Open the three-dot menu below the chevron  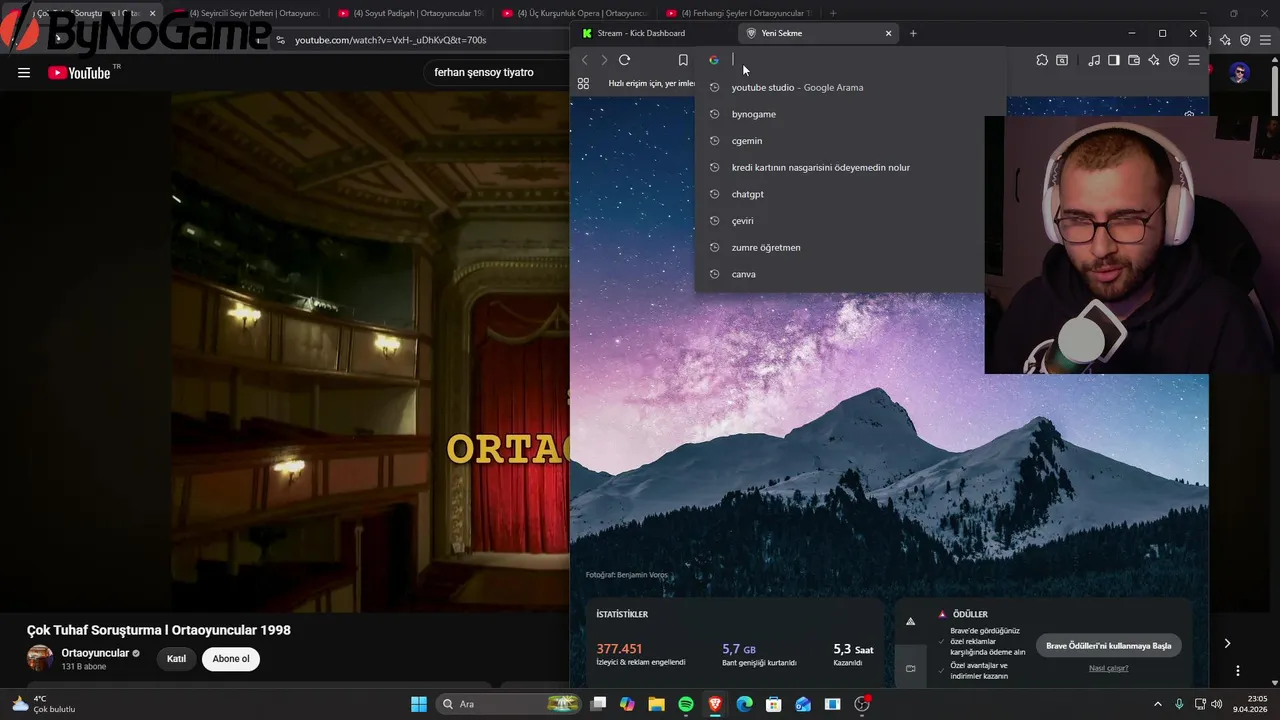(x=1238, y=670)
